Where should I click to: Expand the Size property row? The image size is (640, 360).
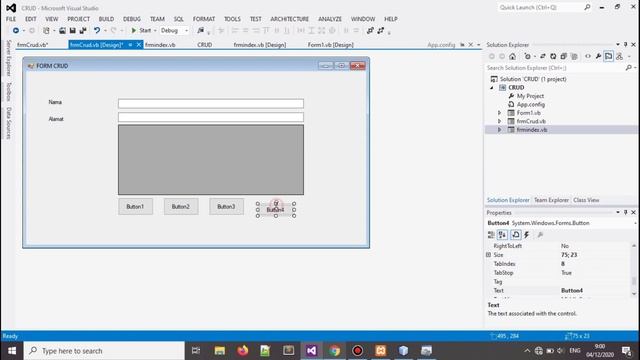pyautogui.click(x=488, y=255)
